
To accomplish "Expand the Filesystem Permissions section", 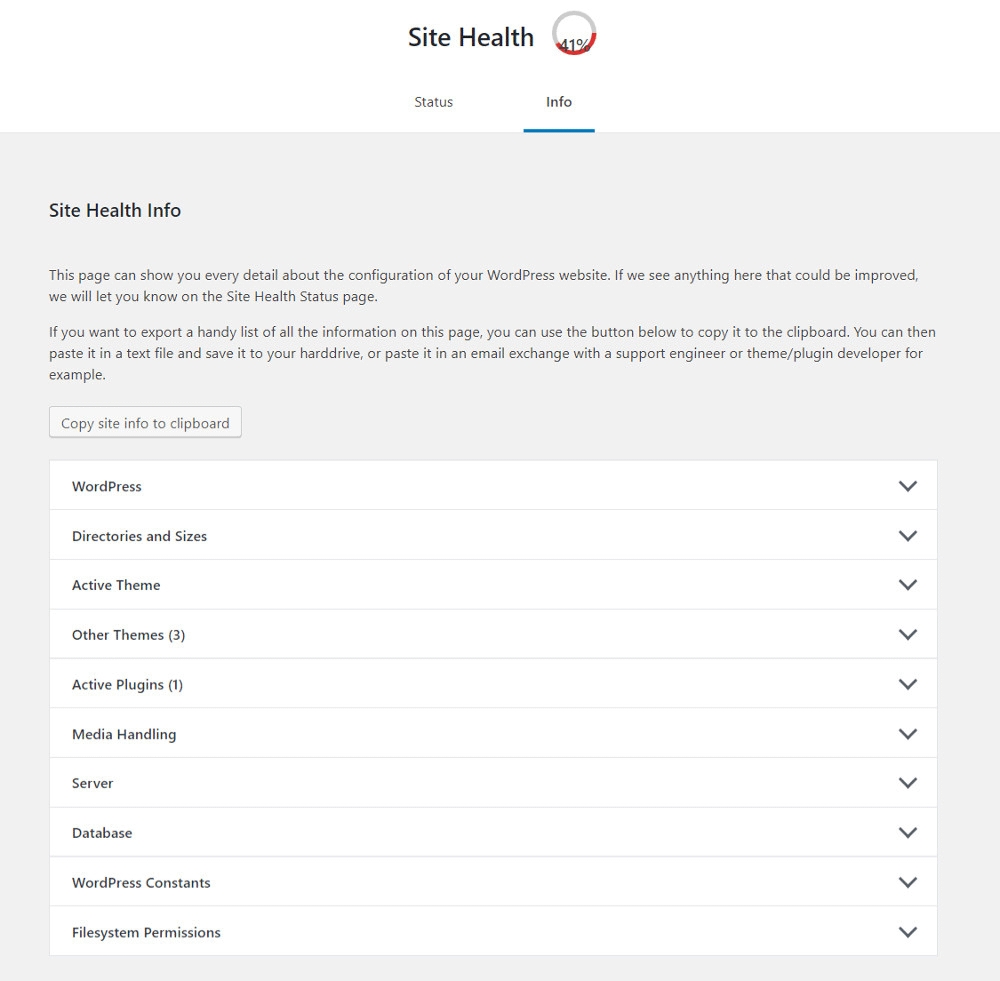I will click(493, 931).
